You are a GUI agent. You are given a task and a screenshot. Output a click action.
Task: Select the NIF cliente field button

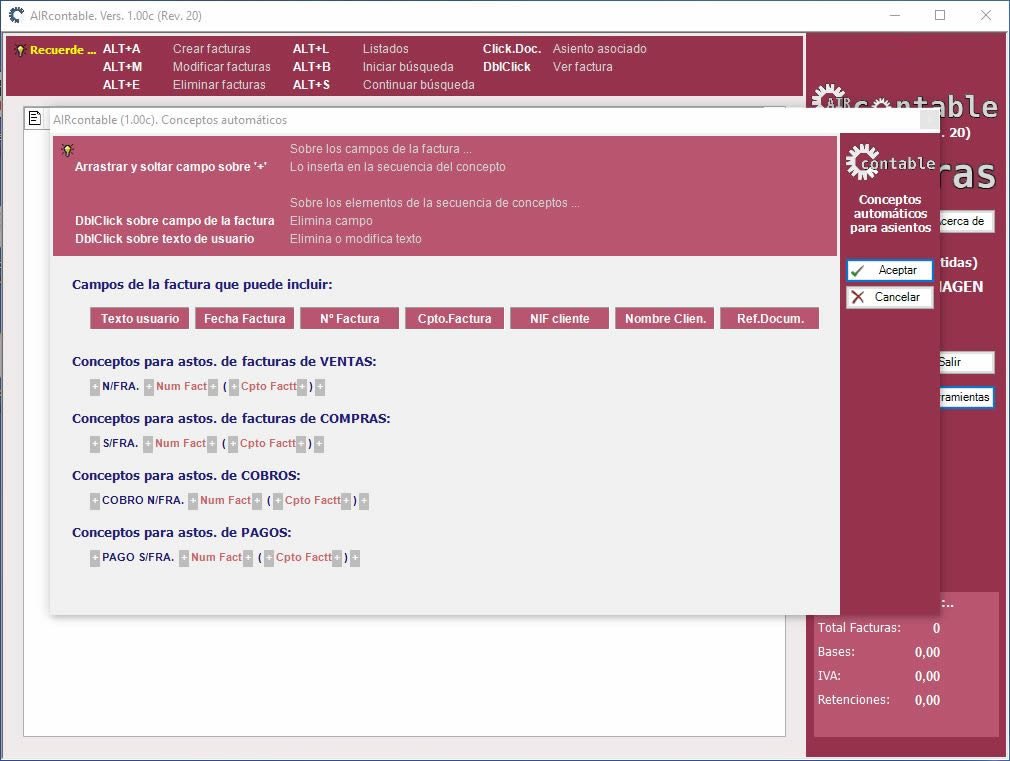(x=559, y=319)
